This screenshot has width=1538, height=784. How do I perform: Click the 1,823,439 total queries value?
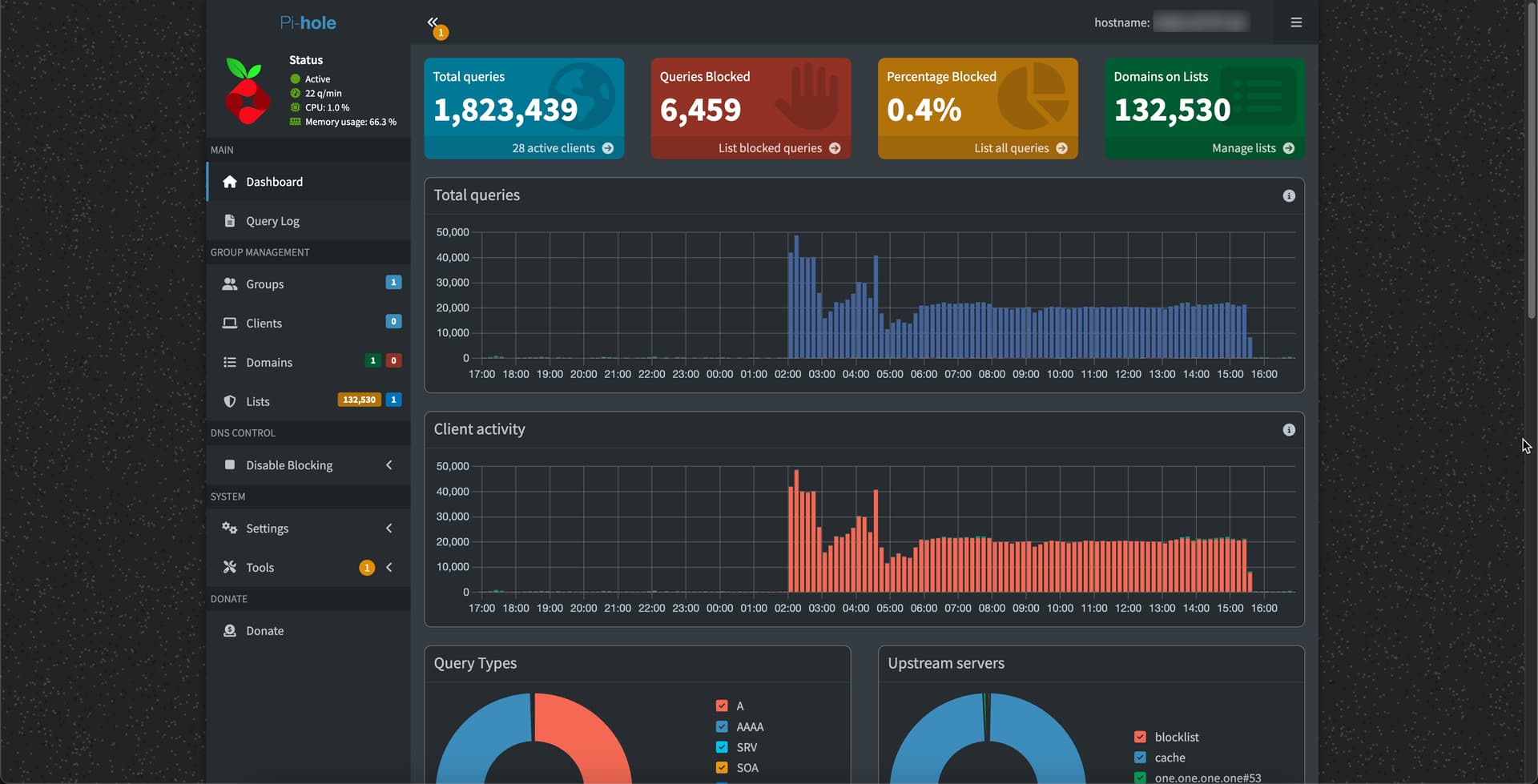point(505,110)
